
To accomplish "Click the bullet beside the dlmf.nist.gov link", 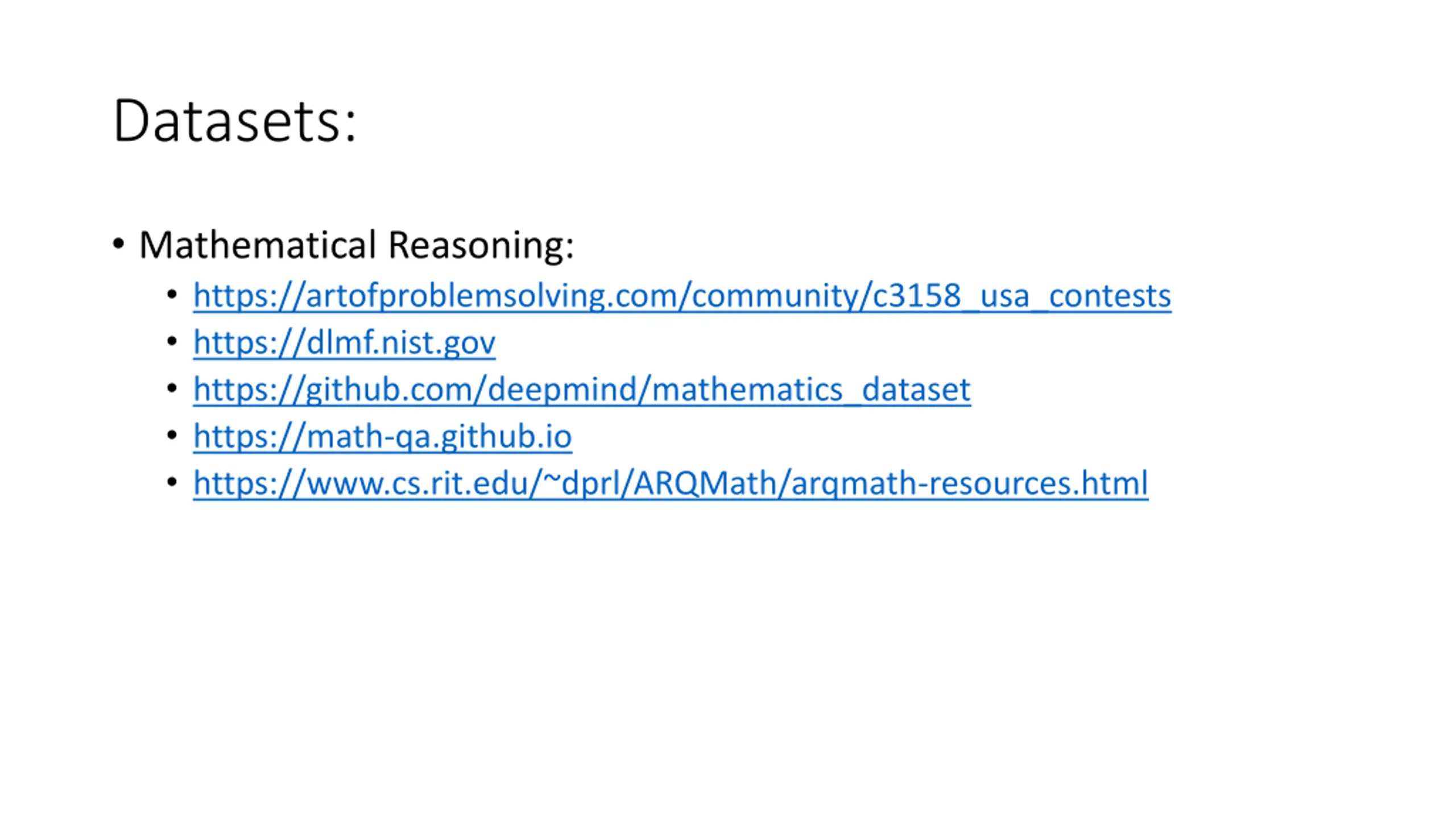I will click(x=172, y=341).
